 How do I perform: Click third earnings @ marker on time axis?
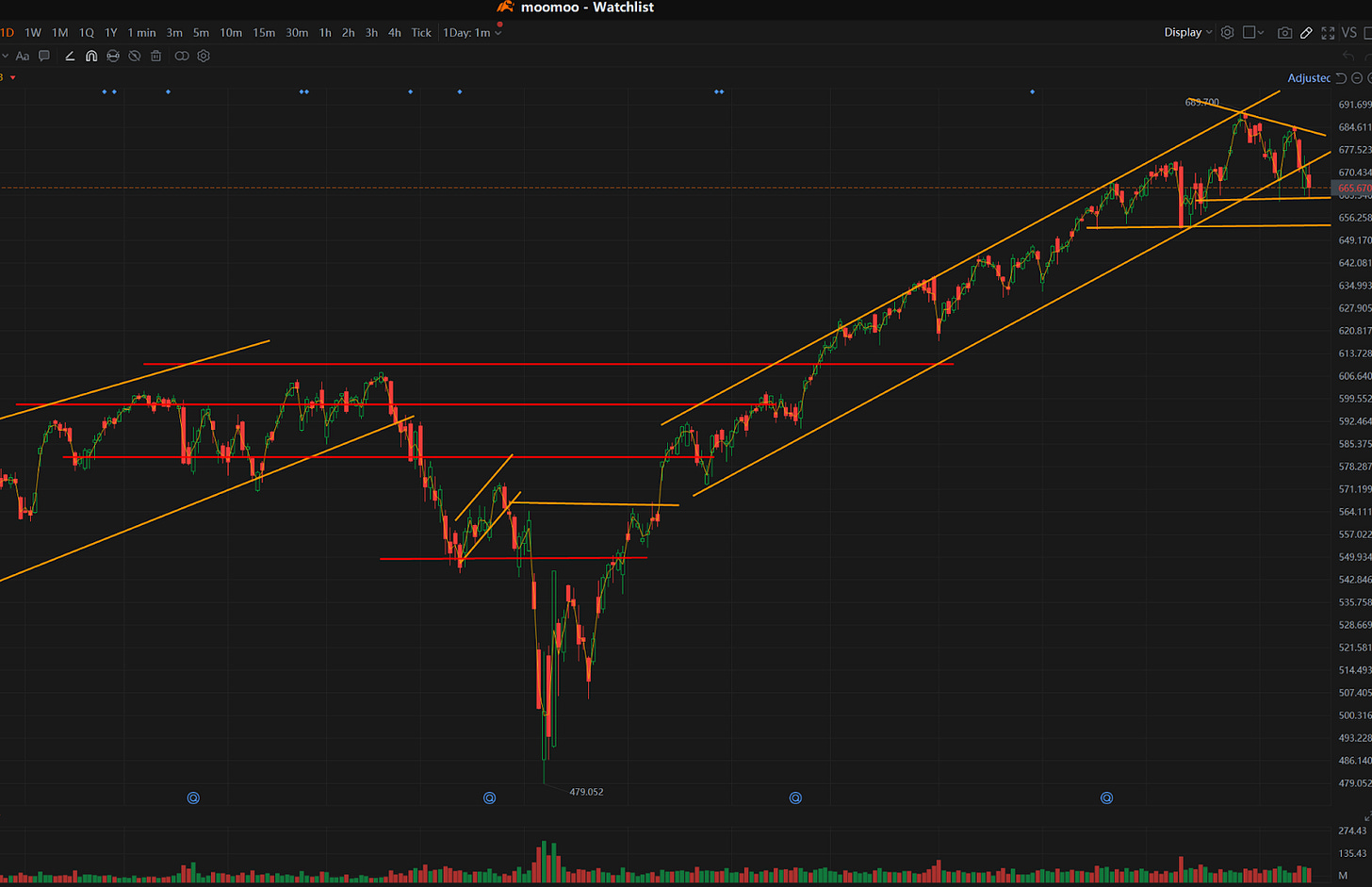(x=795, y=797)
